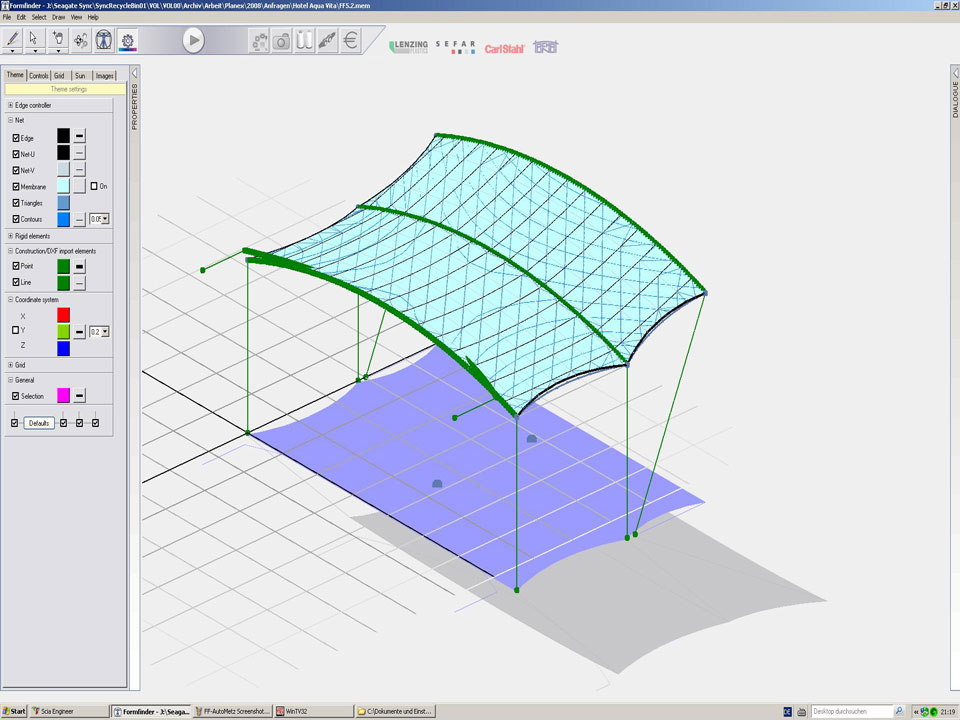The image size is (960, 720).
Task: Select the pencil draw tool
Action: (x=12, y=39)
